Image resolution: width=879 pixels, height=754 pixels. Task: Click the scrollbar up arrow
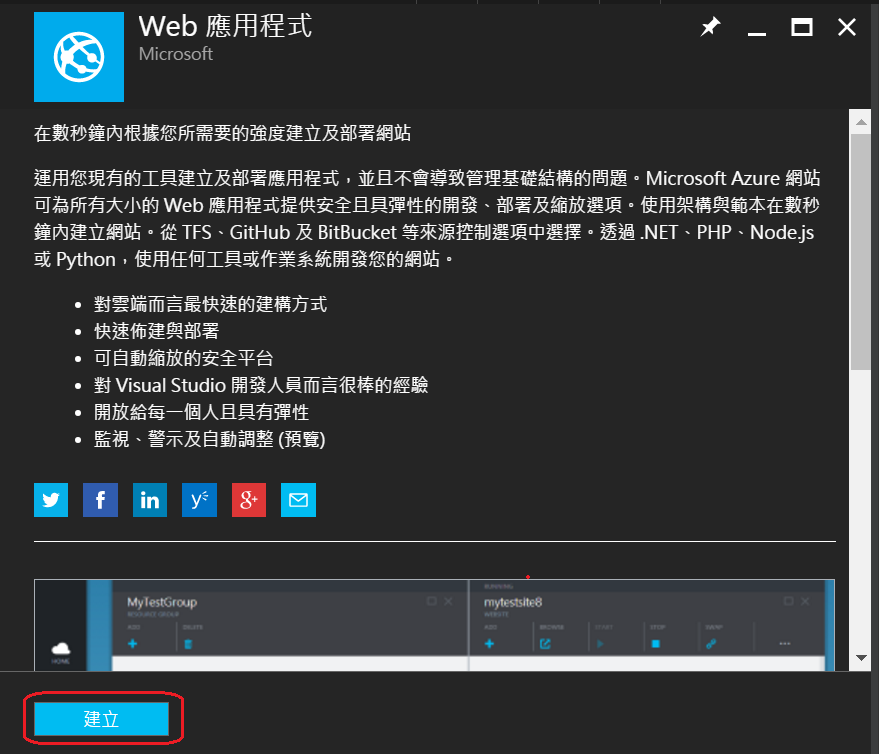pos(861,122)
